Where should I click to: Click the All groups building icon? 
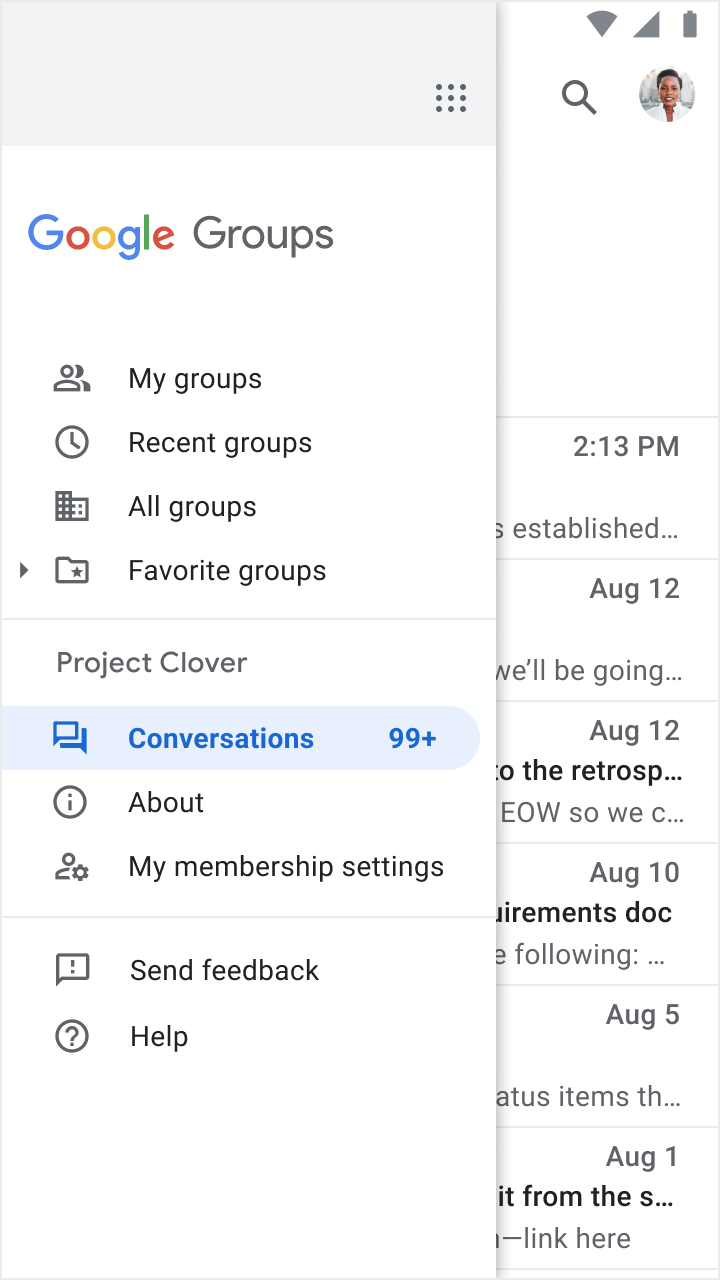tap(72, 506)
